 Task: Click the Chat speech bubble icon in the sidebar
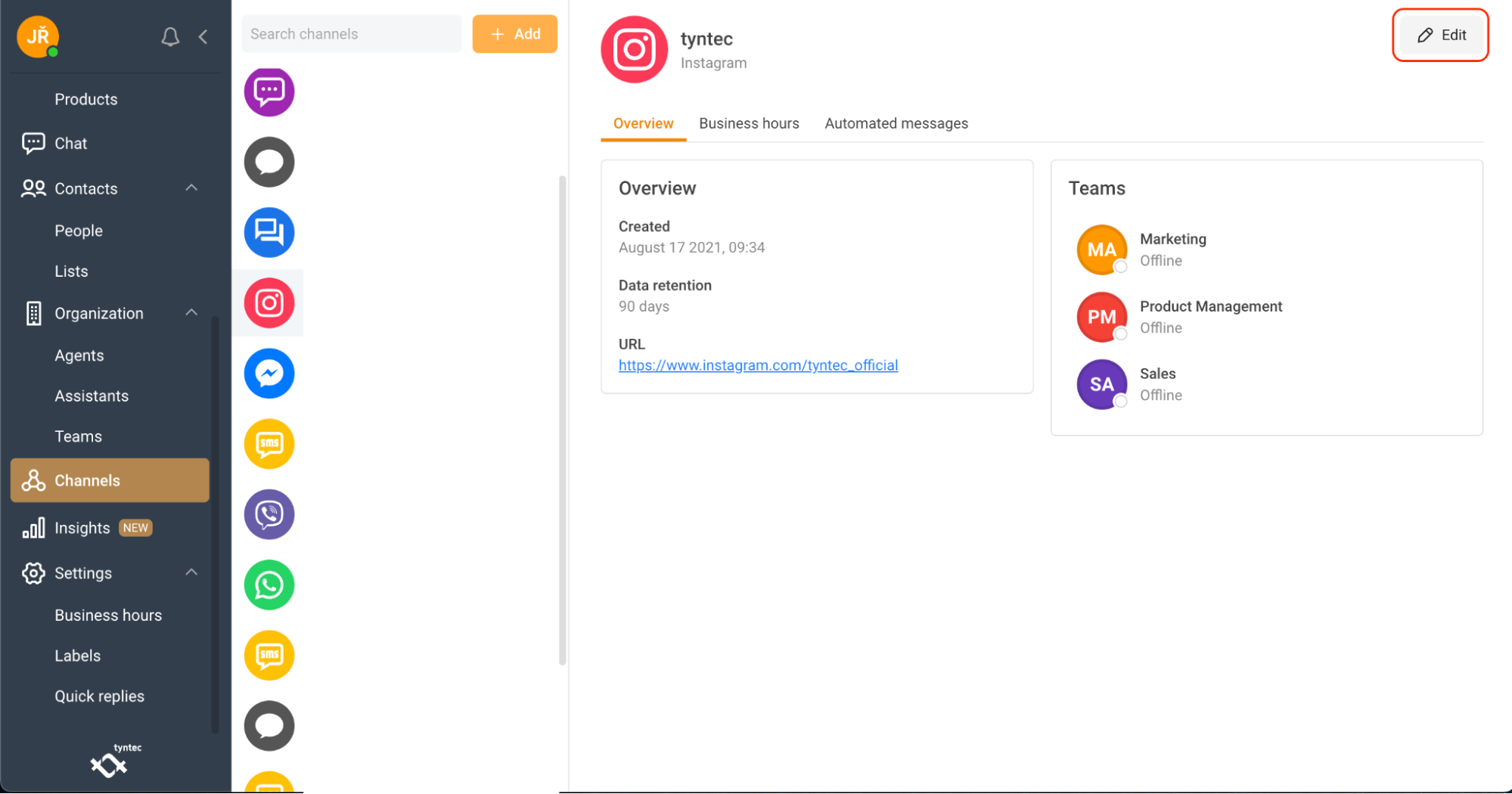(x=33, y=143)
